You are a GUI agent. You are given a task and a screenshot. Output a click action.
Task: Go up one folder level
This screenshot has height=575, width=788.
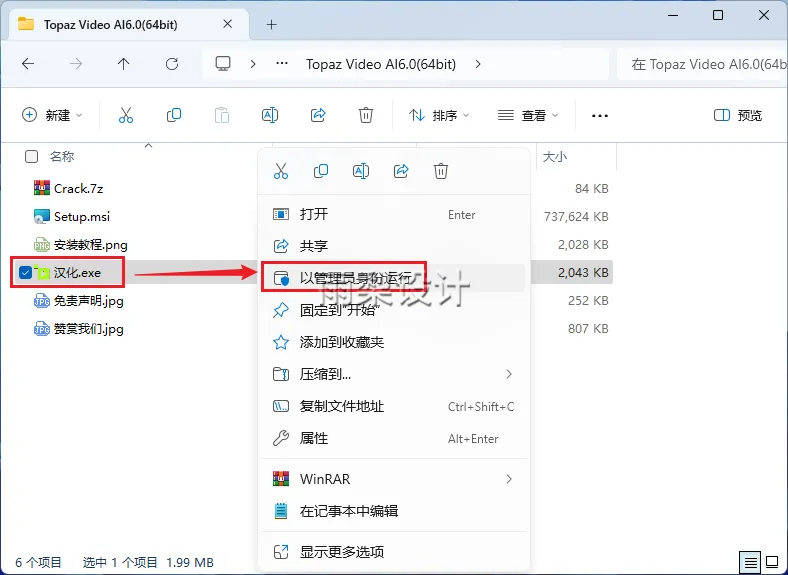tap(124, 64)
